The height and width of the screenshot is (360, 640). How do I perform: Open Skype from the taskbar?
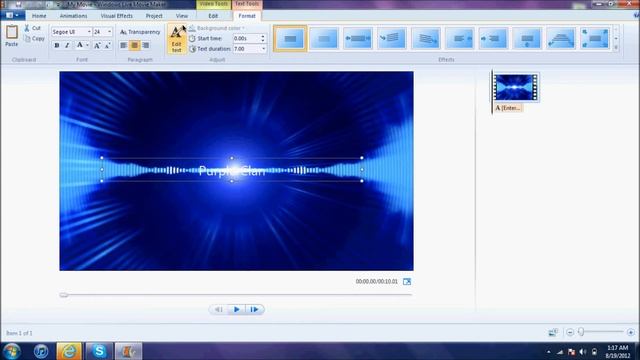(99, 351)
